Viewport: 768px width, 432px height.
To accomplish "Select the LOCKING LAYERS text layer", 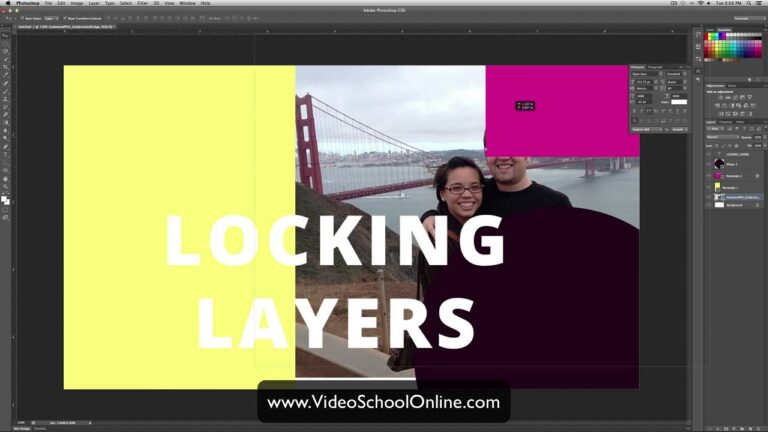I will tap(737, 155).
